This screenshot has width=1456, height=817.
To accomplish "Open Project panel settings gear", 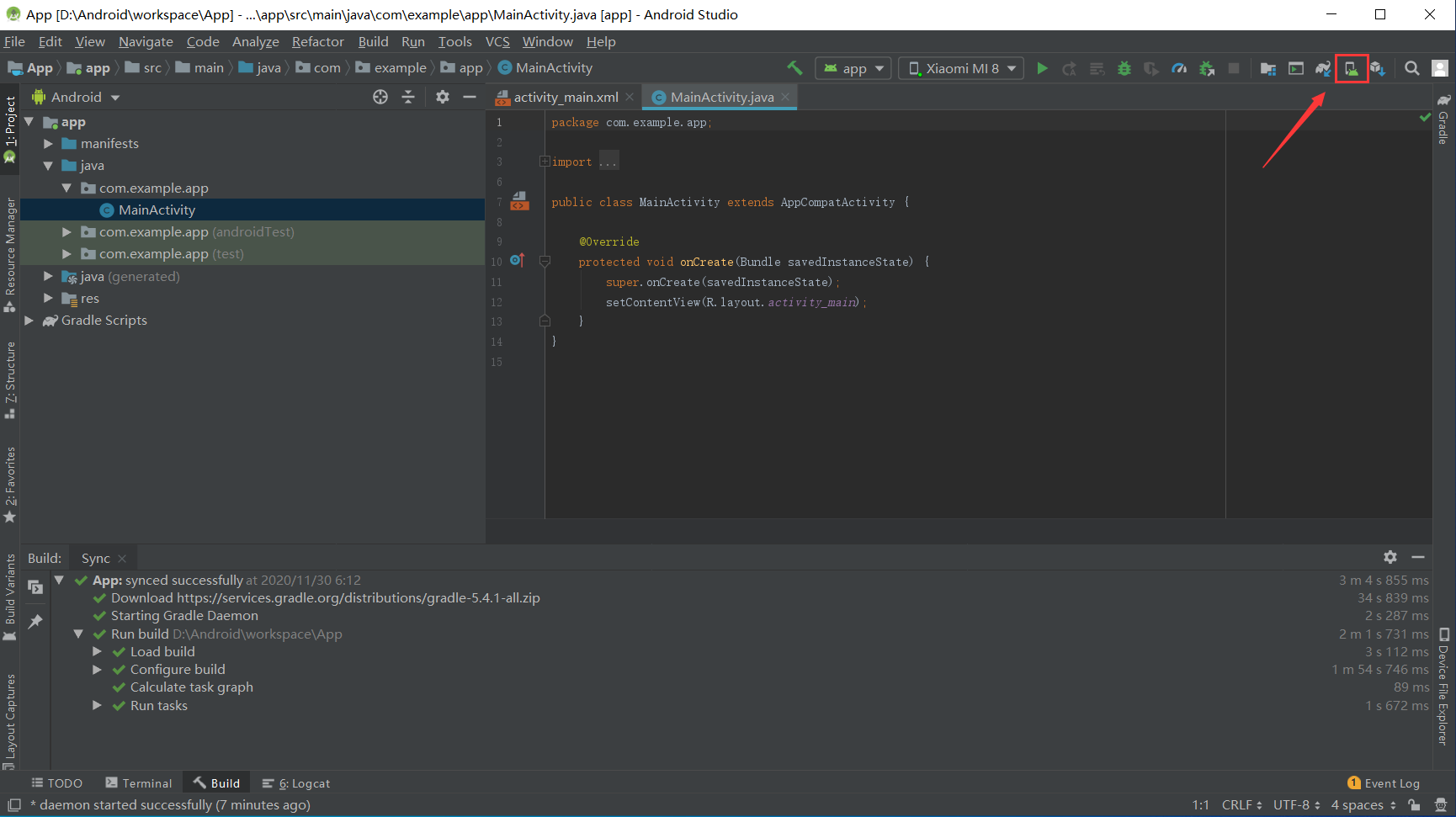I will [443, 98].
